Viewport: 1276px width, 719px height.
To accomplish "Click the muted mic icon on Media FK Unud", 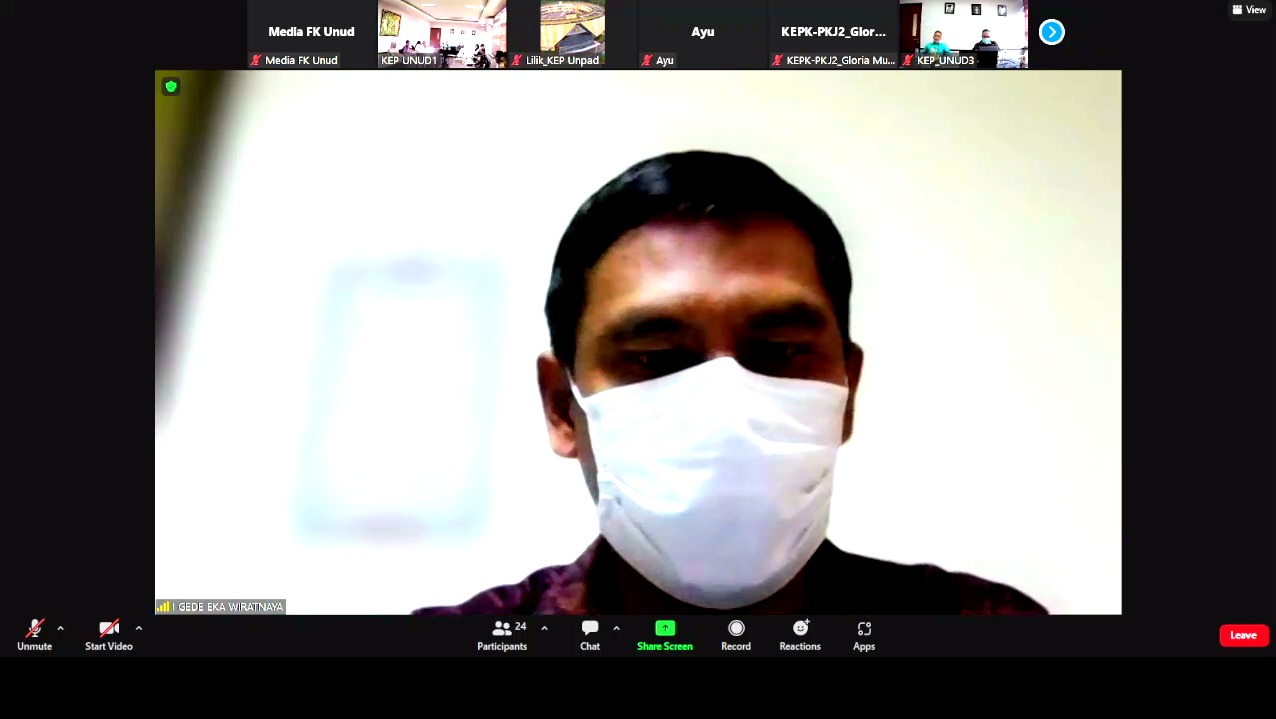I will coord(256,60).
